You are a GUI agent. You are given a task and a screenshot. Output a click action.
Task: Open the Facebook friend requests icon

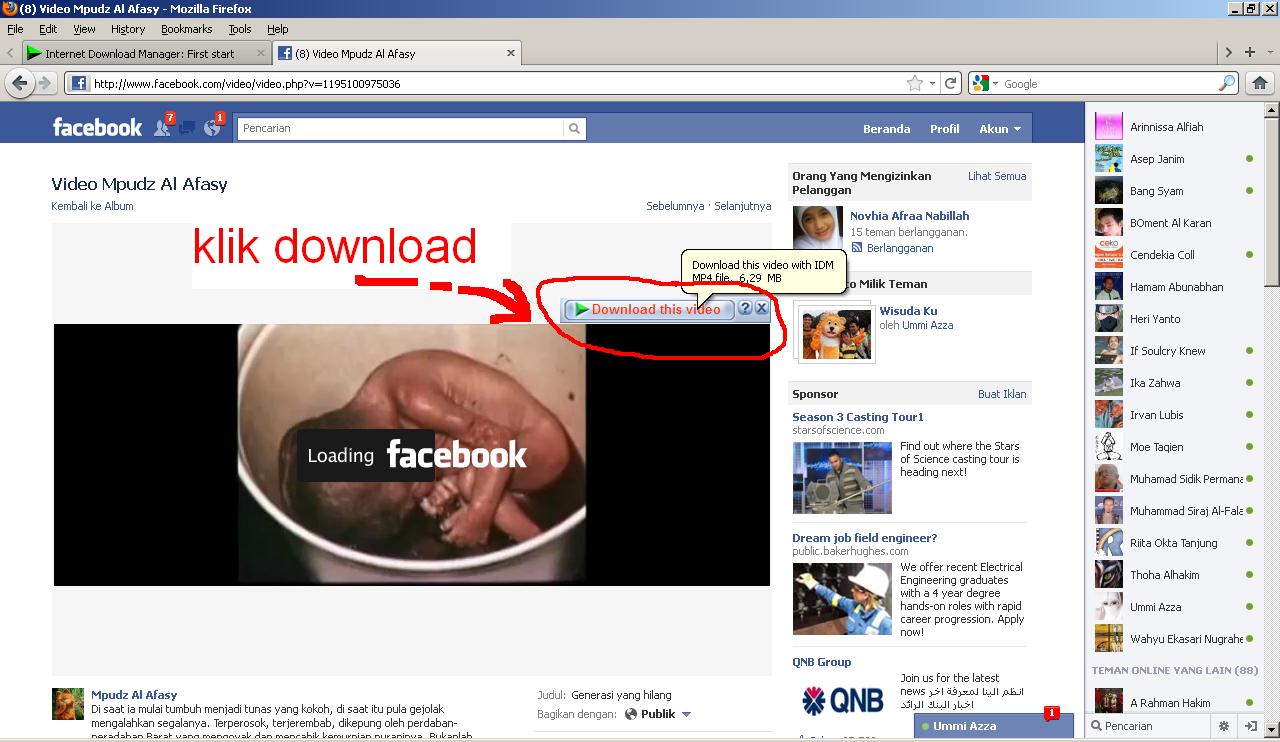coord(163,127)
